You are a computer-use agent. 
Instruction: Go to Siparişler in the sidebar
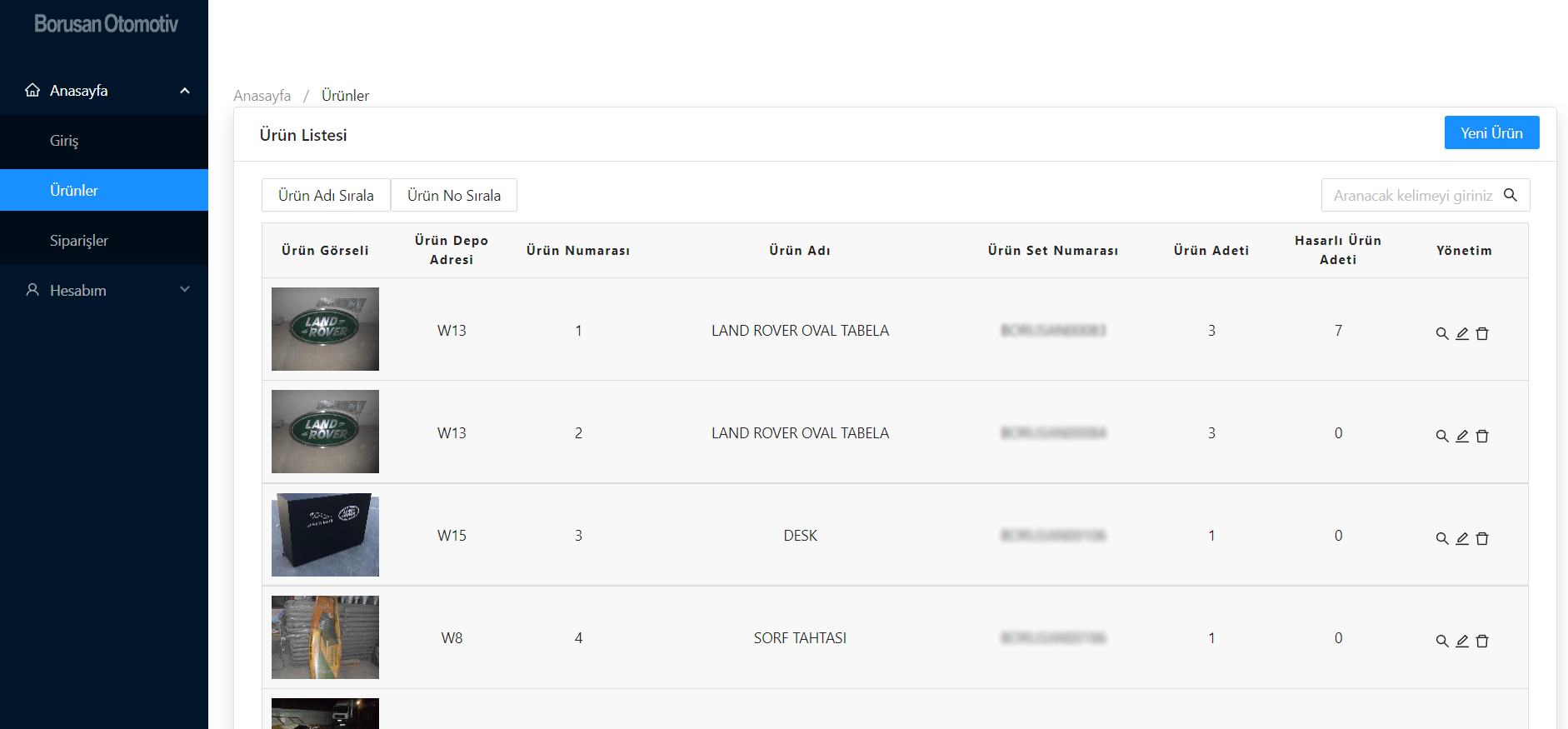coord(104,241)
